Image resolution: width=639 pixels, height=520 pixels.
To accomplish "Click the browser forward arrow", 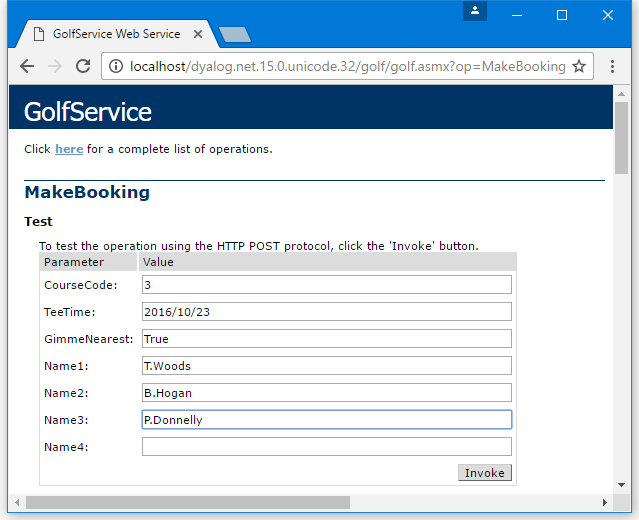I will [55, 66].
